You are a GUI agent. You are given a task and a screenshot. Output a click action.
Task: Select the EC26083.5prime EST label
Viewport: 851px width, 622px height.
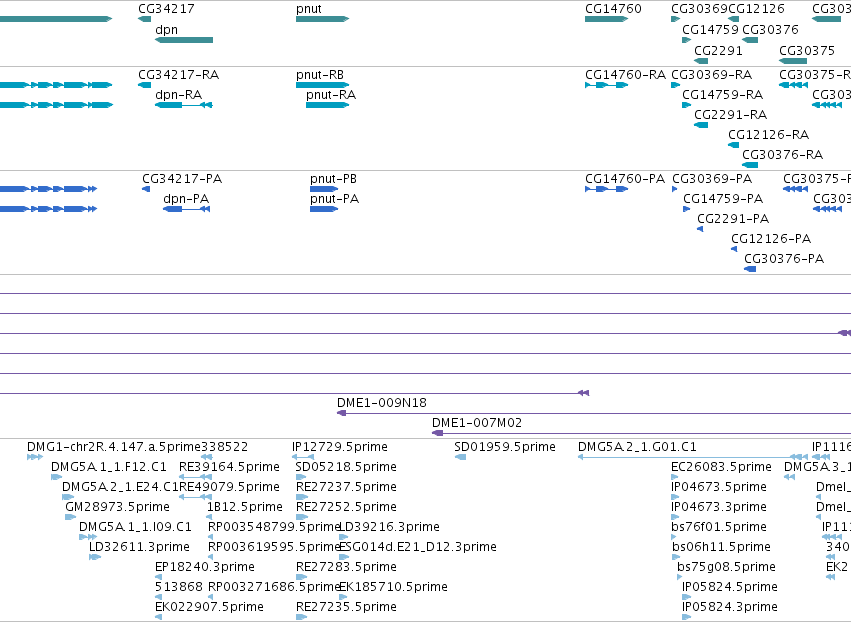(x=721, y=467)
